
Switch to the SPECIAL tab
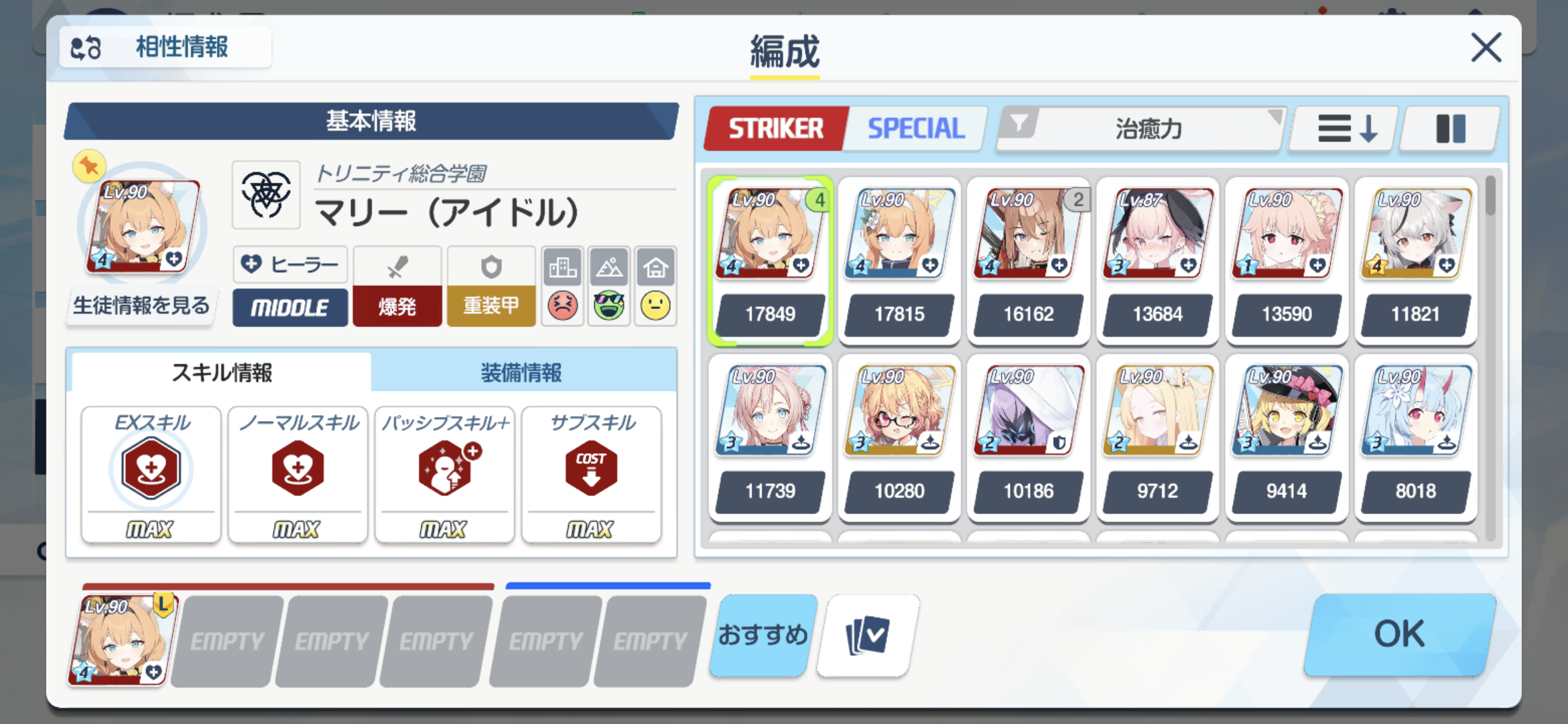(916, 128)
